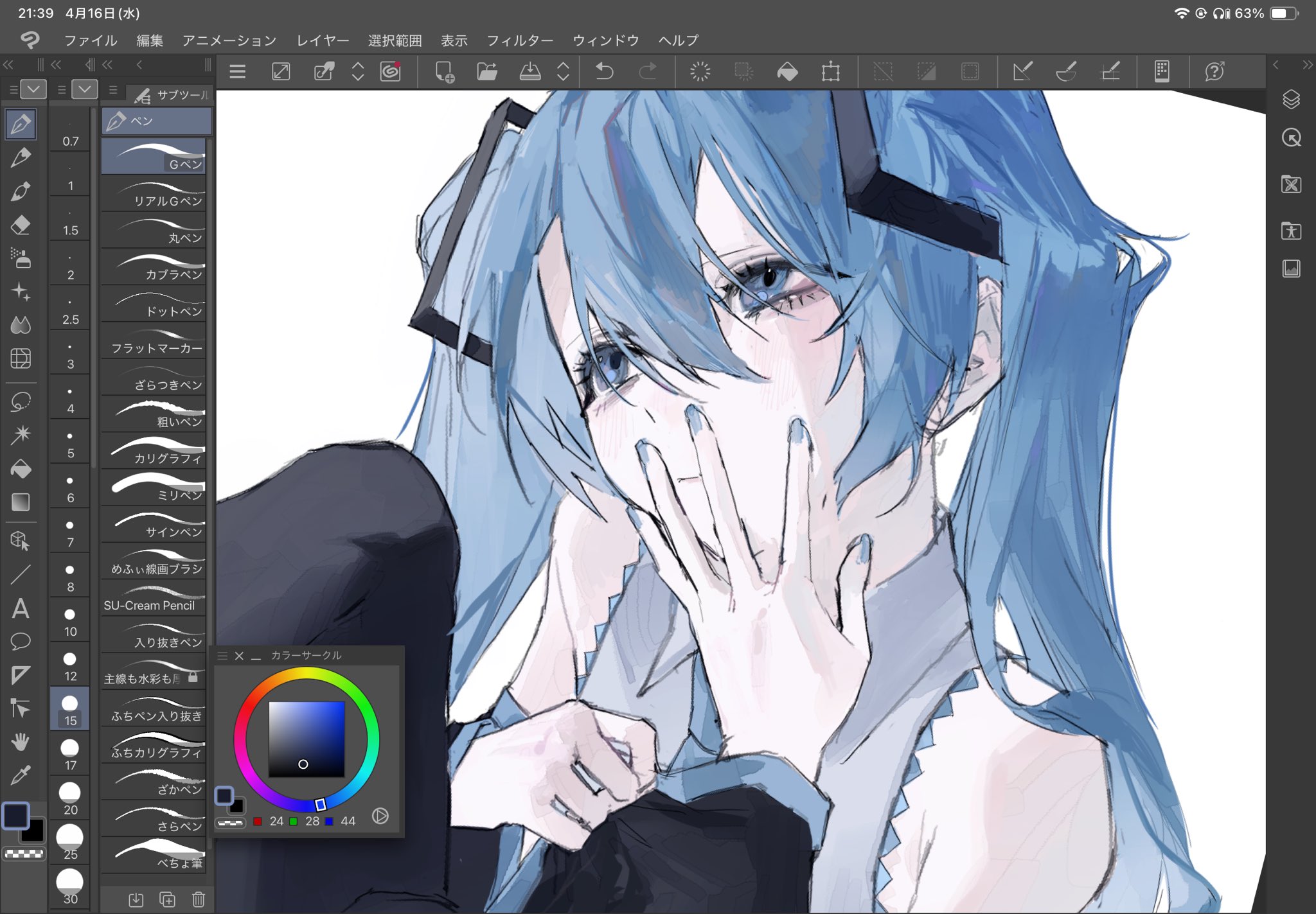Choose the SU-Cream Pencil sub tool
This screenshot has height=914, width=1316.
154,598
